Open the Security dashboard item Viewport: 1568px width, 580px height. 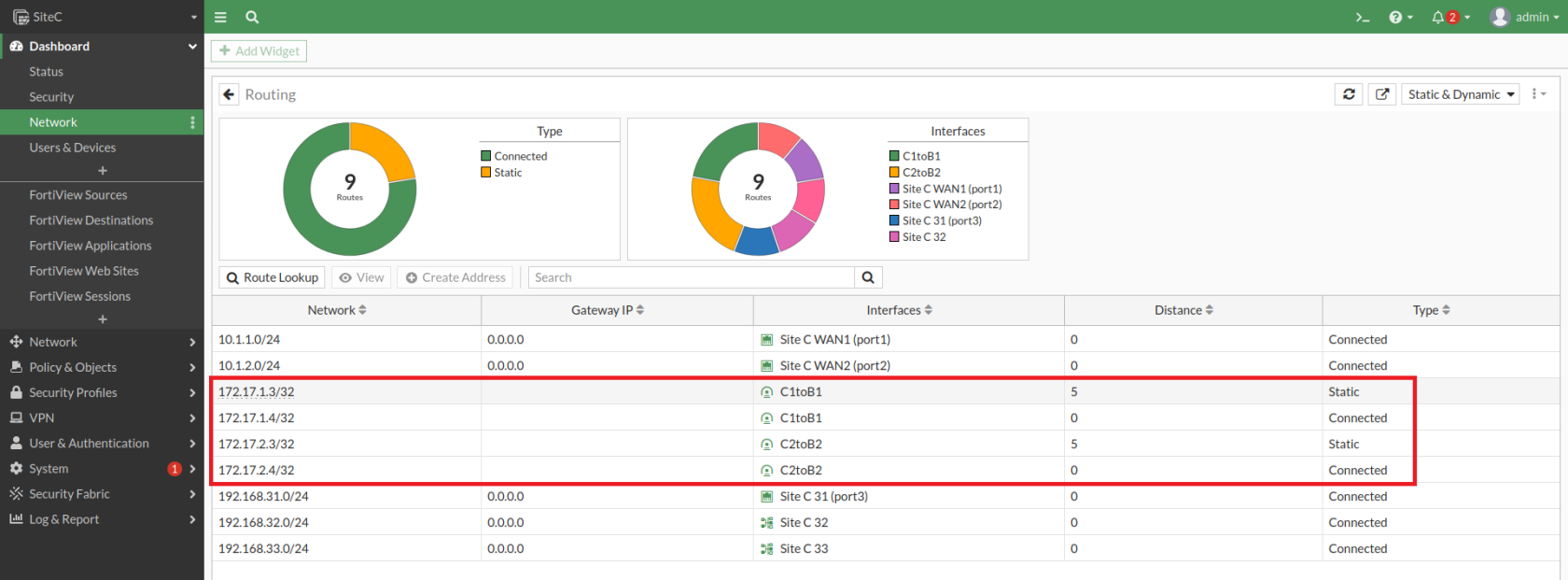[51, 97]
